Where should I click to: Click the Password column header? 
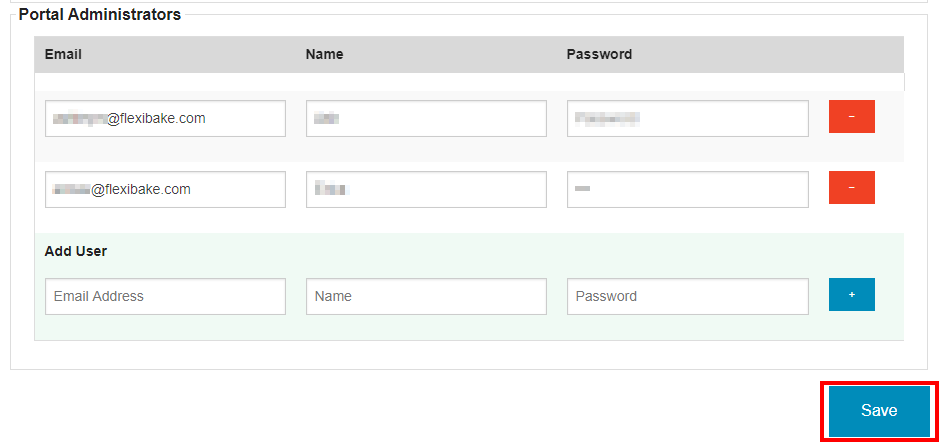click(x=599, y=54)
